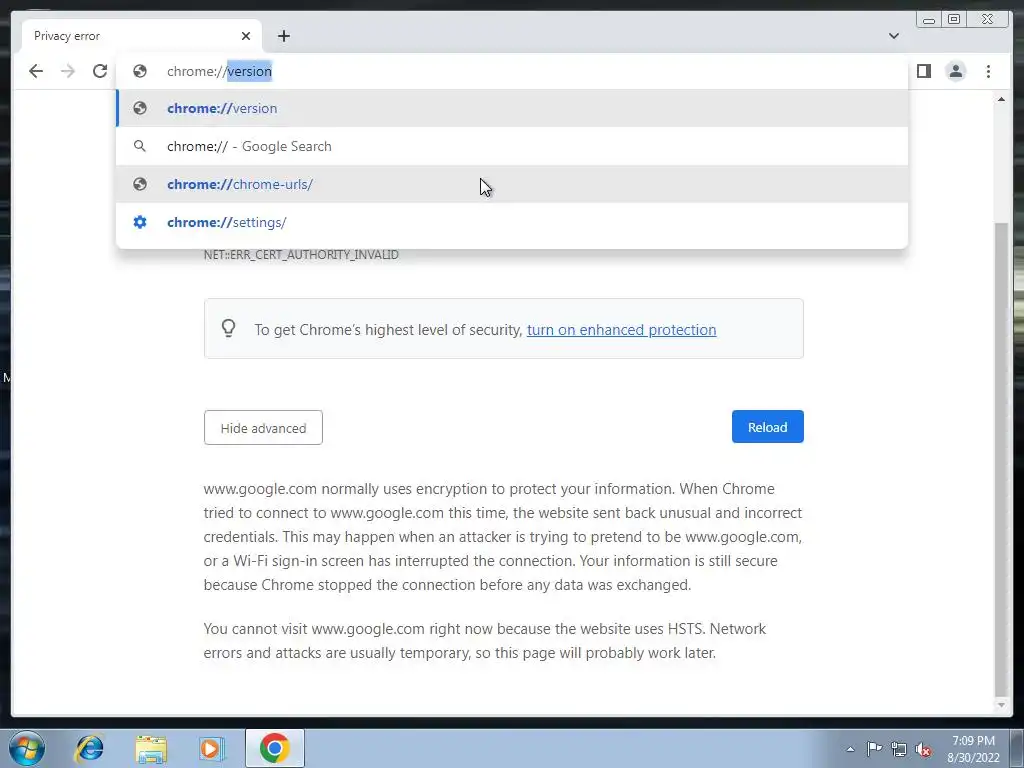This screenshot has width=1024, height=768.
Task: Click inside the chrome://version address field
Action: [x=512, y=71]
